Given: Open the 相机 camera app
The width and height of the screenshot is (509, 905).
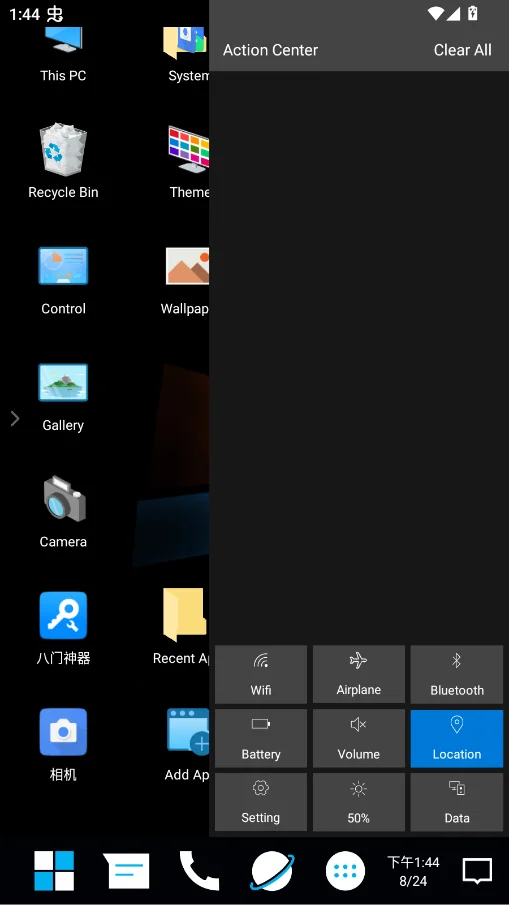Looking at the screenshot, I should click(x=63, y=745).
